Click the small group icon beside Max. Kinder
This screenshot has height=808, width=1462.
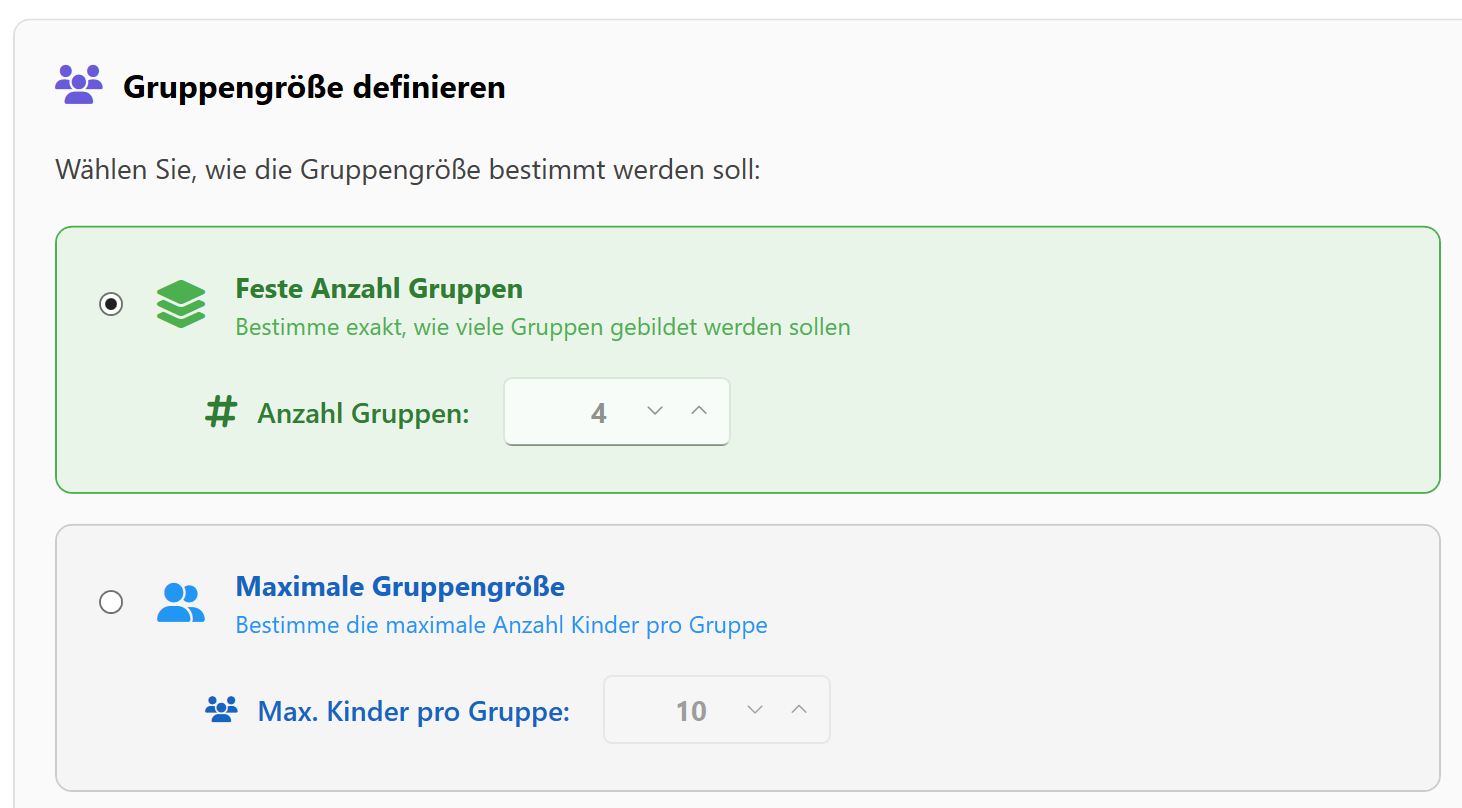[221, 709]
